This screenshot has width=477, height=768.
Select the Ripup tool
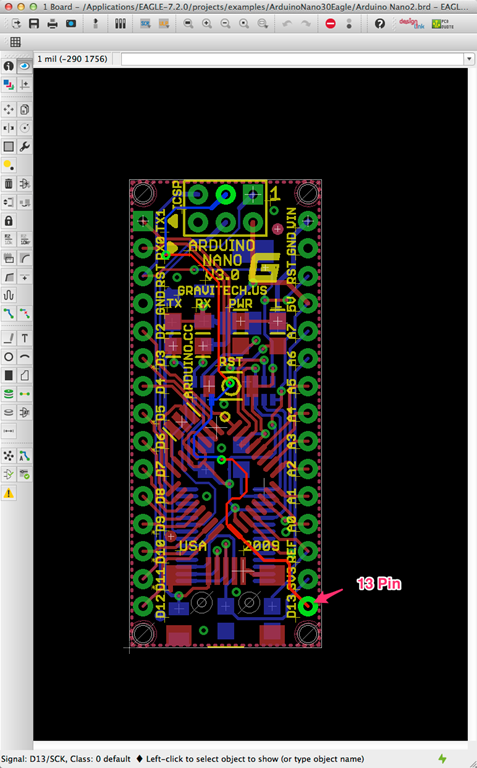coord(24,313)
